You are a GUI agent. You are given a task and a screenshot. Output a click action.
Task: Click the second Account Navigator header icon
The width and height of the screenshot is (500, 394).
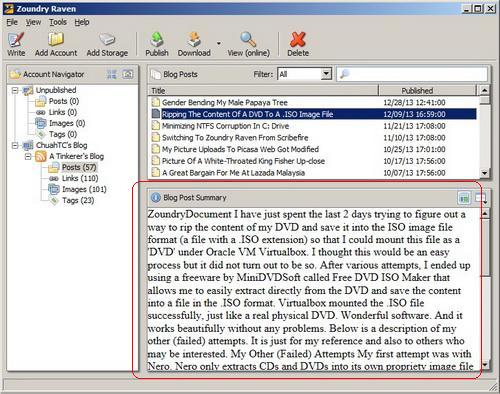(128, 74)
